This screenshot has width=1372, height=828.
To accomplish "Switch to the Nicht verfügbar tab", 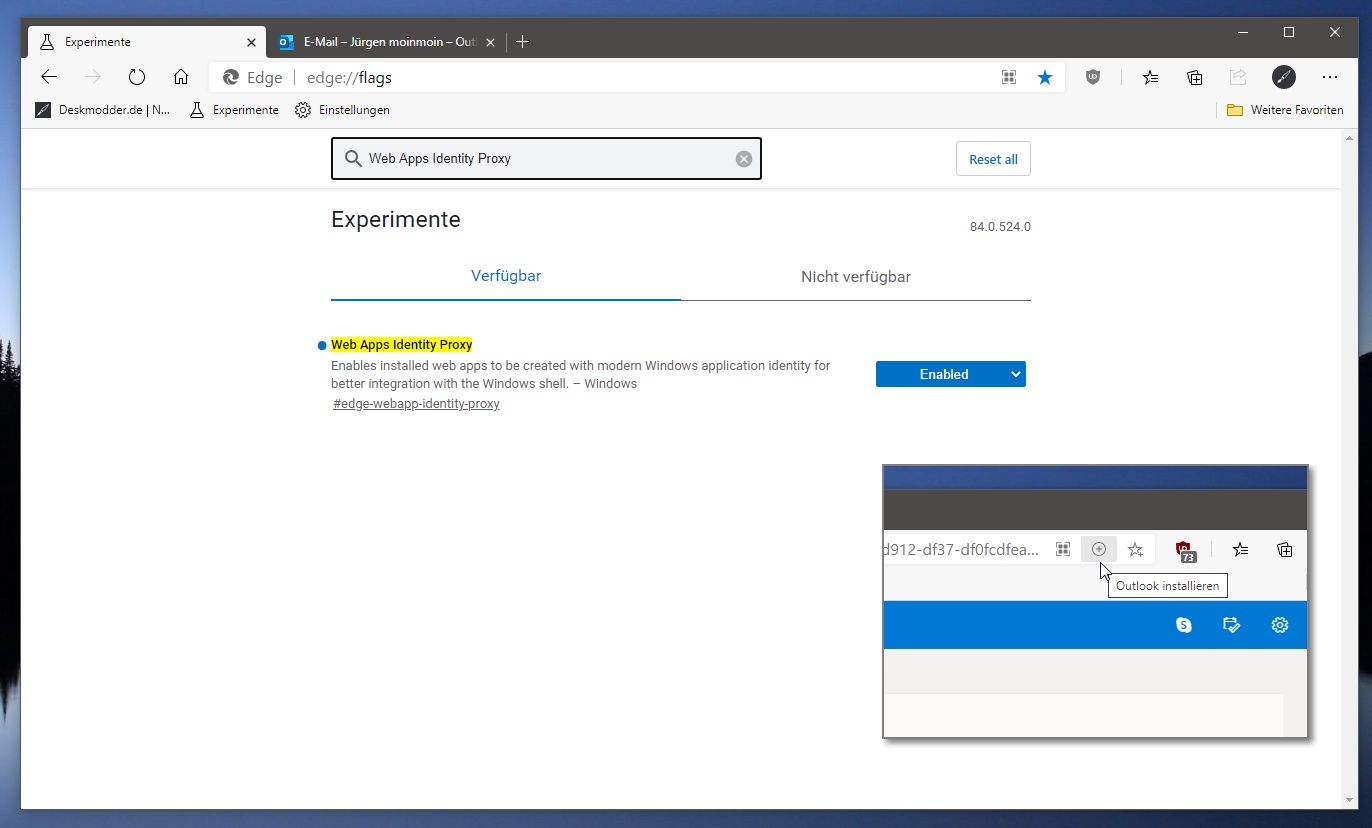I will (x=856, y=277).
